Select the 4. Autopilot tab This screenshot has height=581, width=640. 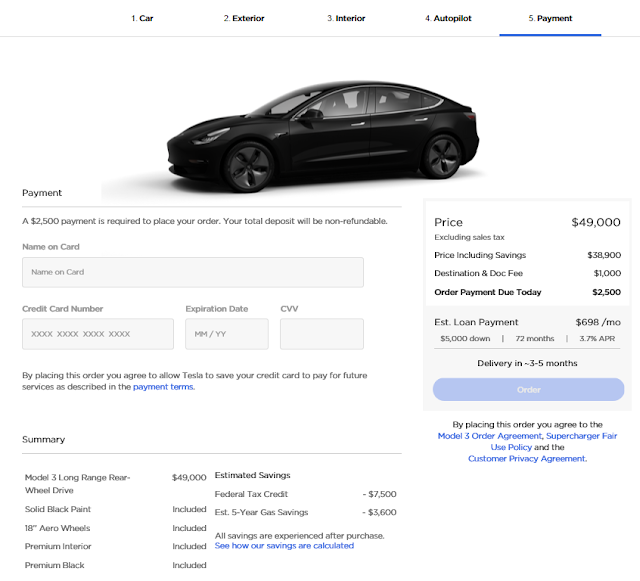448,18
